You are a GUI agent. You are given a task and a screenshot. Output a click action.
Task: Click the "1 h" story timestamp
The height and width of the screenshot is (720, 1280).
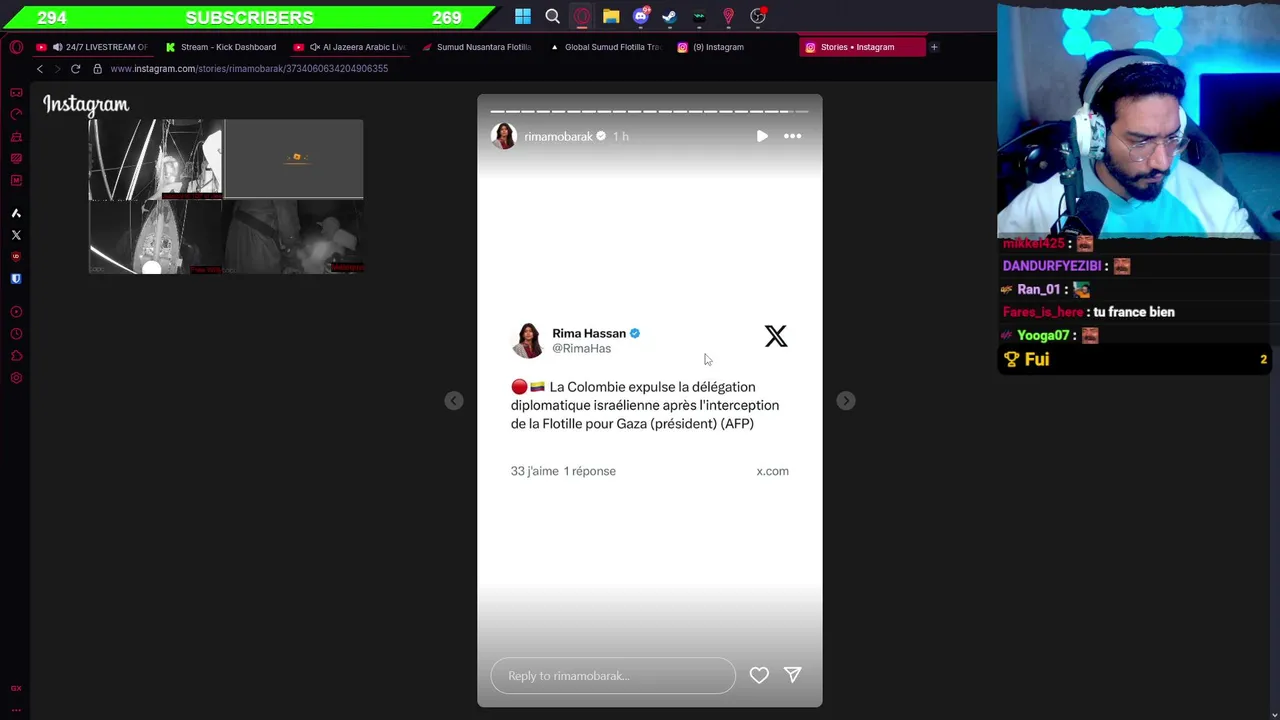click(620, 136)
